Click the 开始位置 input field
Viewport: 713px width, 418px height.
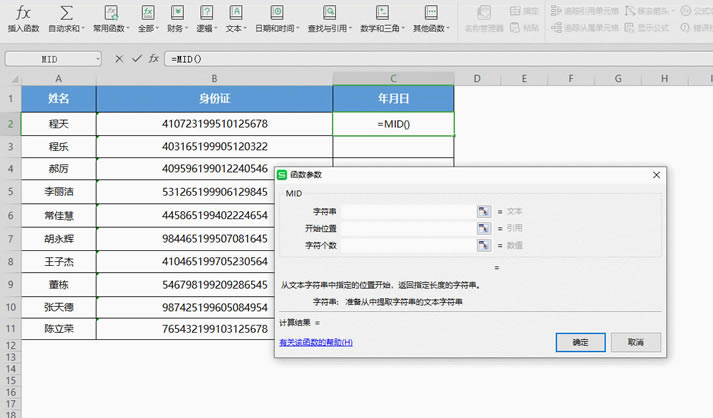(408, 228)
